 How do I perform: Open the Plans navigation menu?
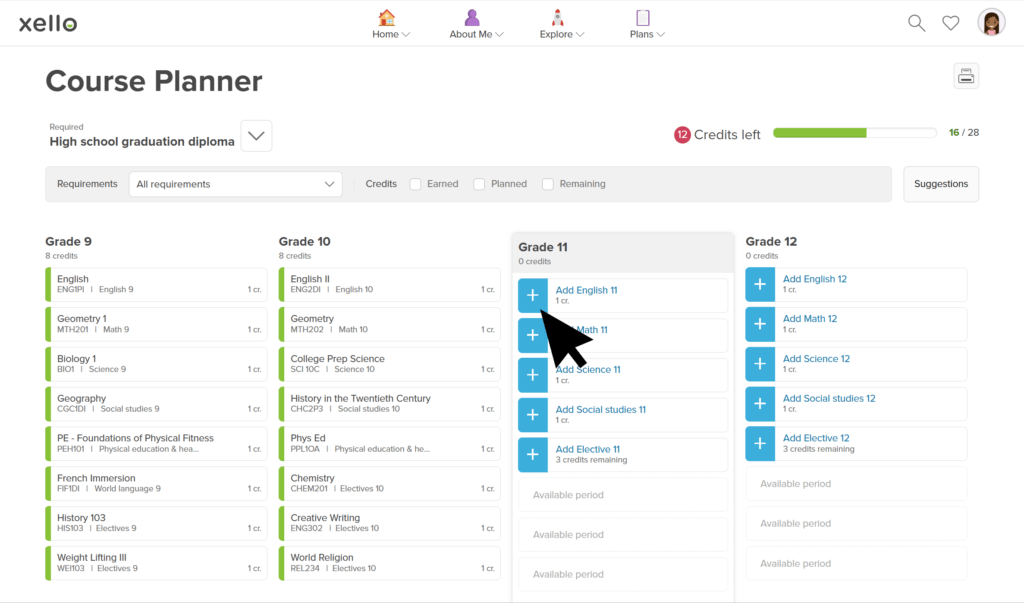(646, 24)
